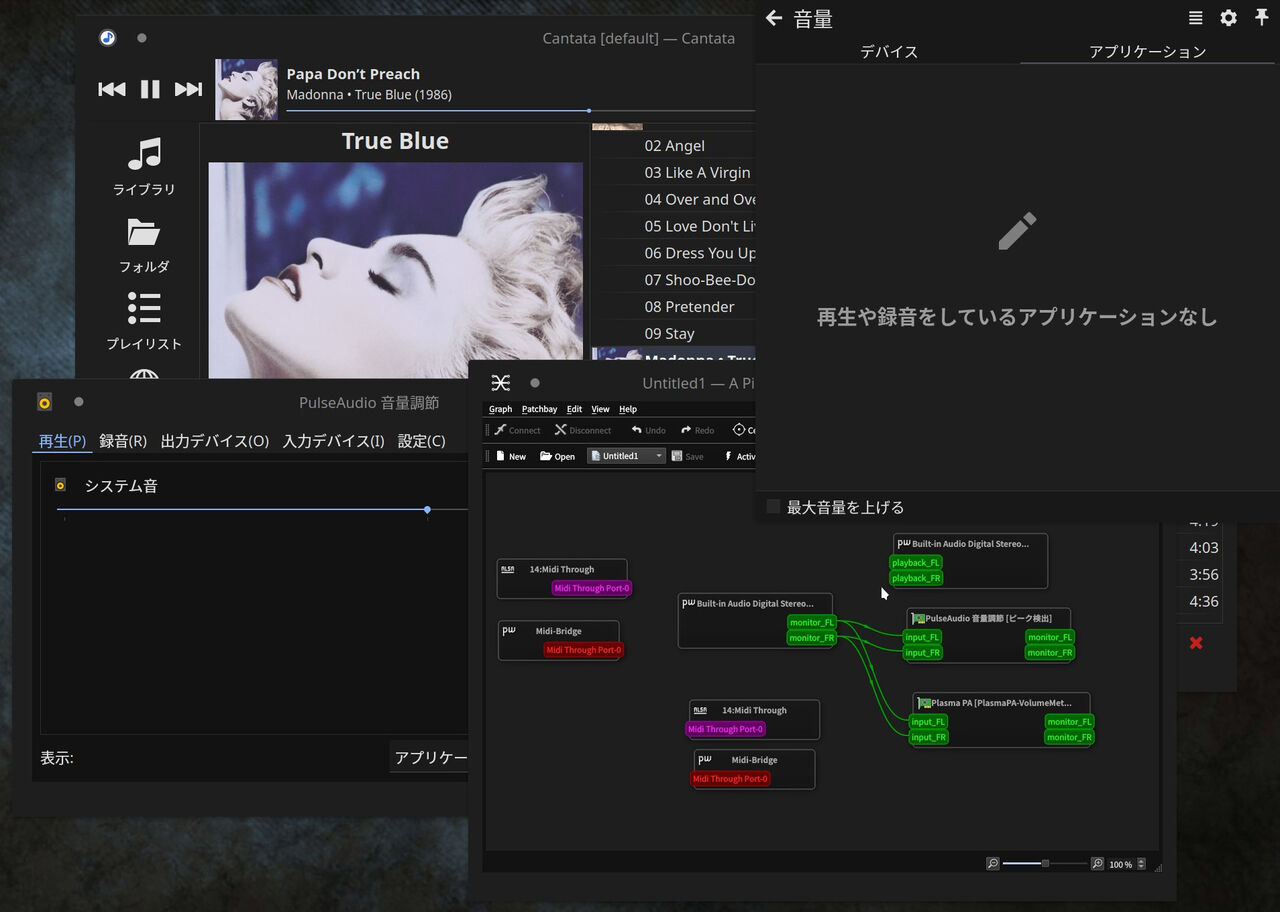Click the back arrow in the 音量 panel
The width and height of the screenshot is (1280, 912).
(x=775, y=17)
